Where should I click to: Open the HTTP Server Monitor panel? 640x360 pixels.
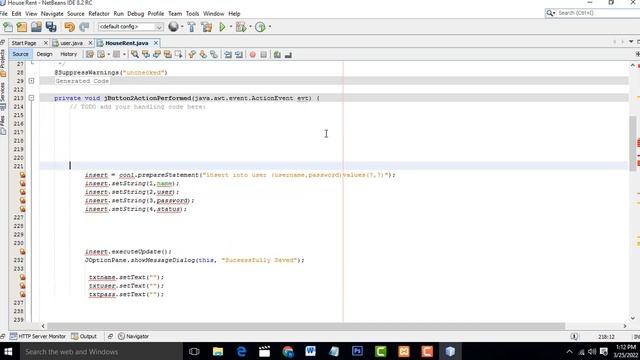tap(38, 336)
